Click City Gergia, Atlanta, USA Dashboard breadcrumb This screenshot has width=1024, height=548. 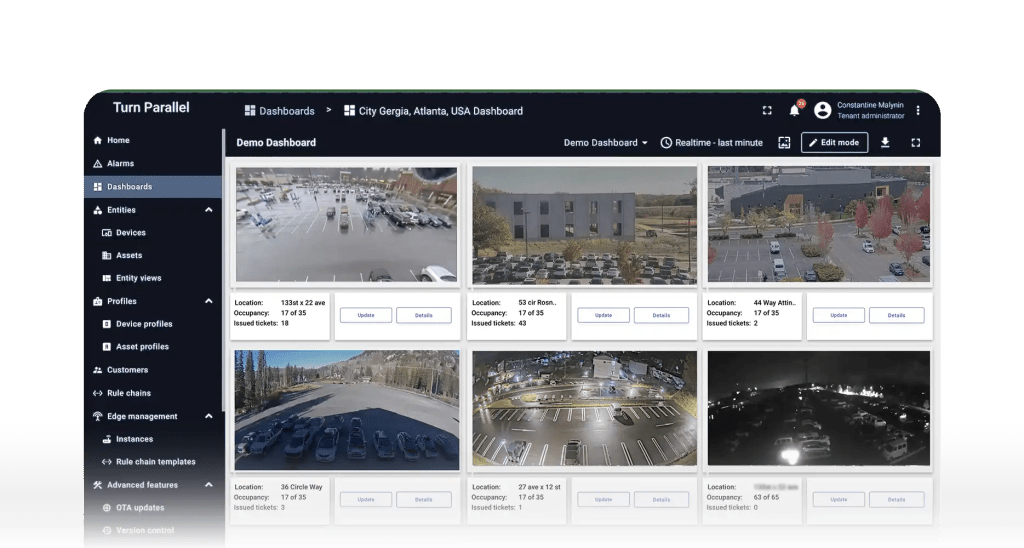tap(434, 111)
